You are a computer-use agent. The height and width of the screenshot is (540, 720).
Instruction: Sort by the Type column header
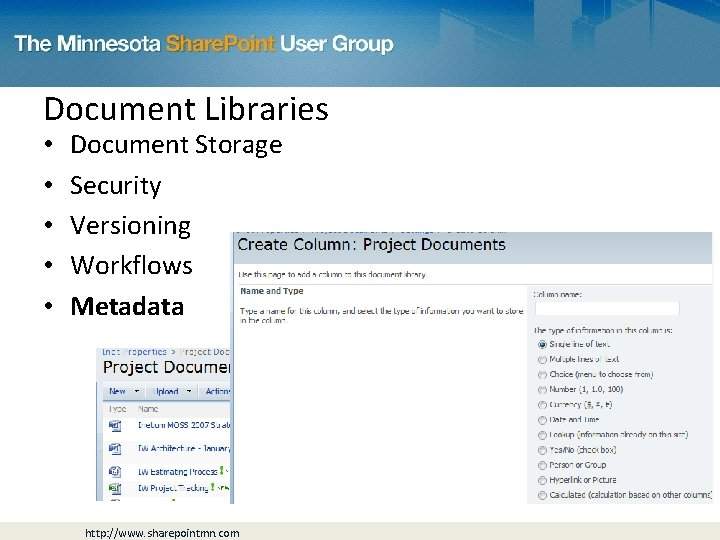pyautogui.click(x=117, y=409)
